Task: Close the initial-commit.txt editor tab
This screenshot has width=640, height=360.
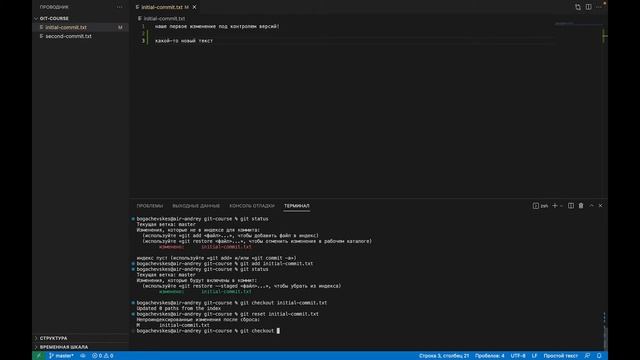Action: click(195, 7)
